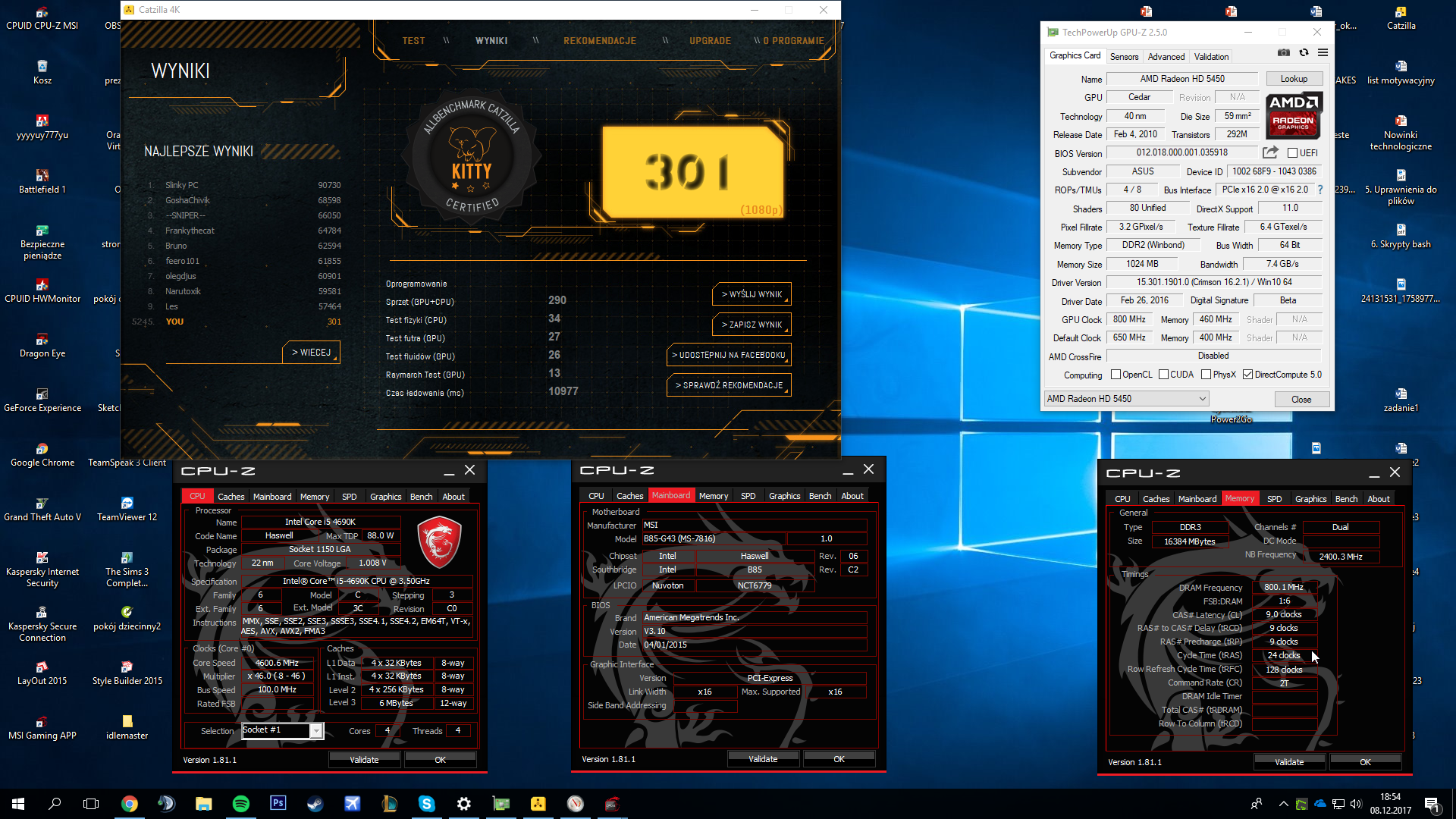The image size is (1456, 819).
Task: Open SPD tab in middle CPU-Z Mainboard window
Action: (748, 496)
